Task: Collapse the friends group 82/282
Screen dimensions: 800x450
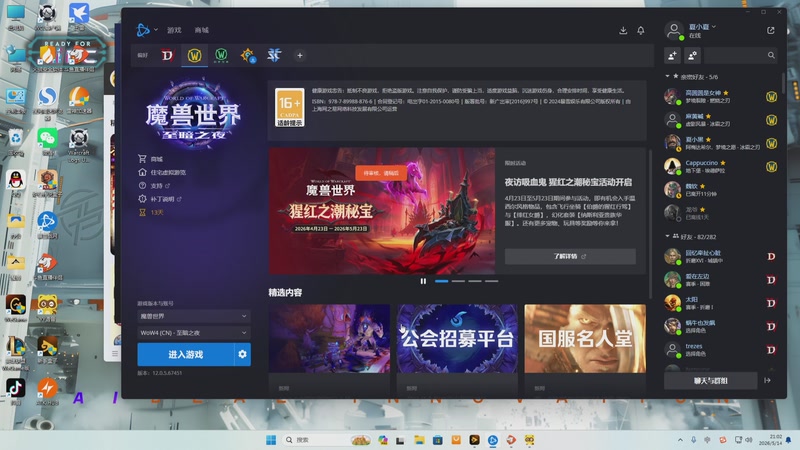Action: [667, 236]
